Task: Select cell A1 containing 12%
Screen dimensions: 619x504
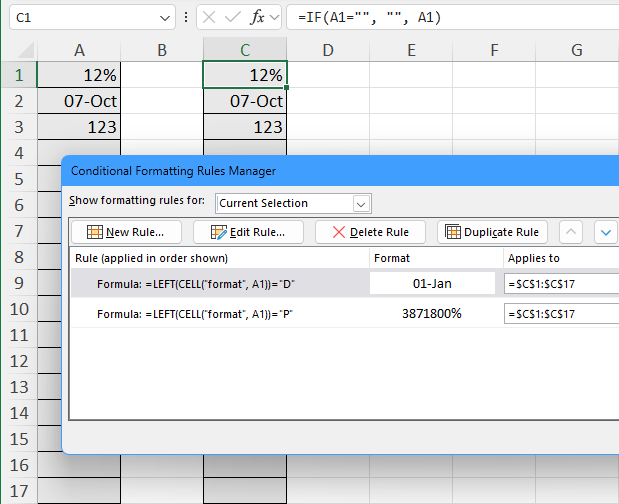Action: tap(79, 75)
